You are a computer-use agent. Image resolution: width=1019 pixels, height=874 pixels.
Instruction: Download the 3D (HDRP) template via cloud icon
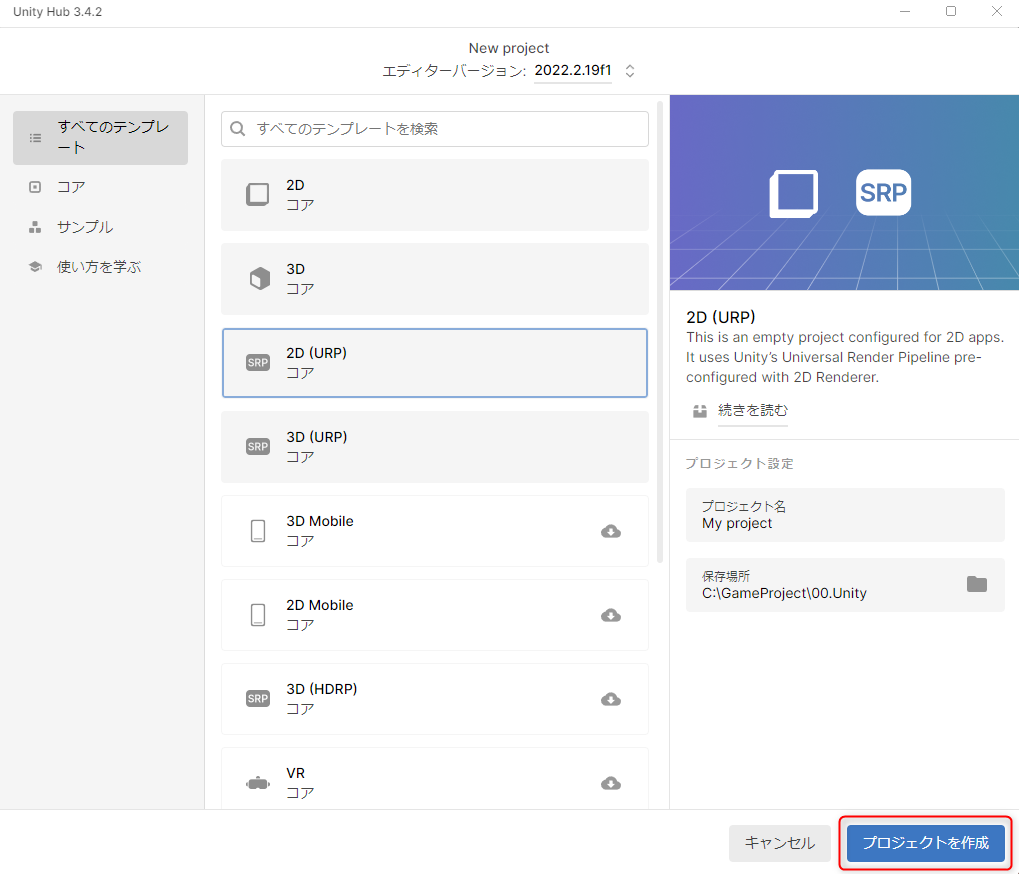pyautogui.click(x=611, y=699)
